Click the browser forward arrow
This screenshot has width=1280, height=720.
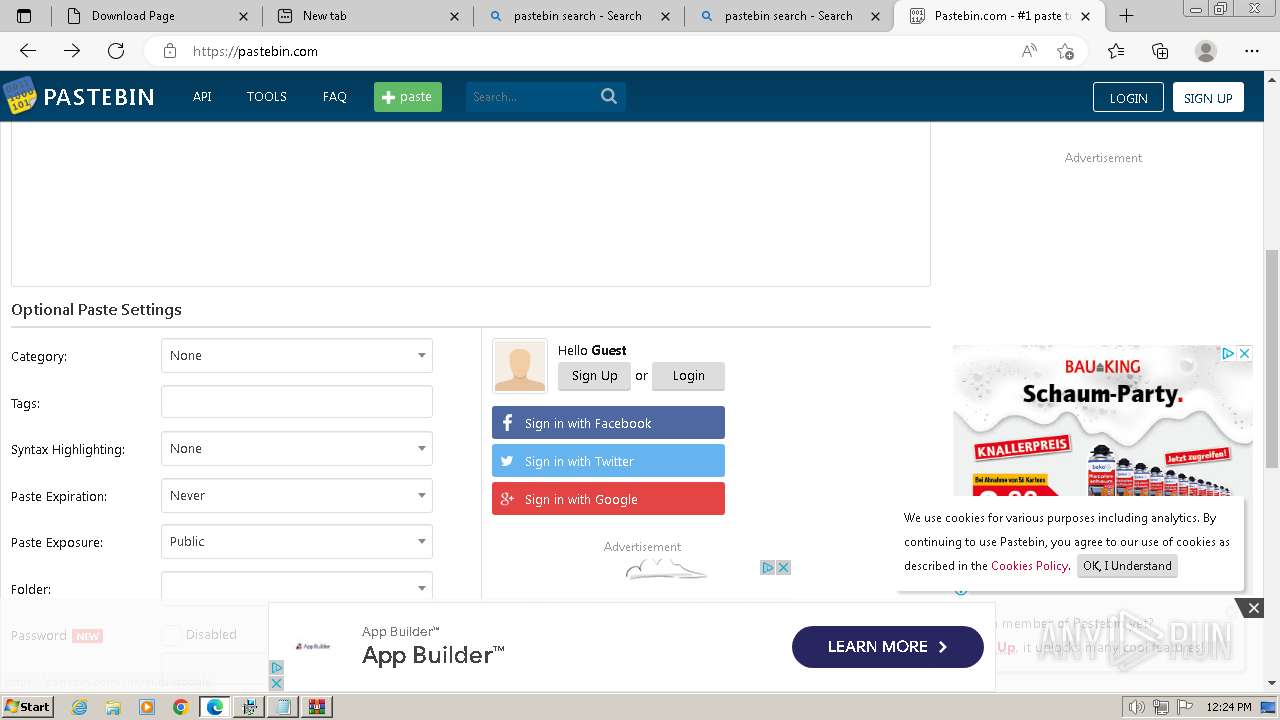tap(72, 51)
